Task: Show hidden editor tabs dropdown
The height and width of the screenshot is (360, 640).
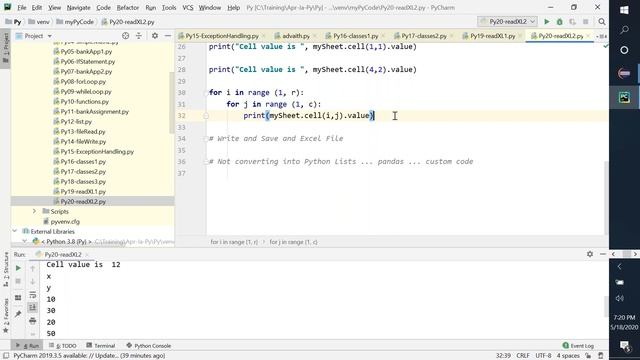Action: [x=601, y=36]
